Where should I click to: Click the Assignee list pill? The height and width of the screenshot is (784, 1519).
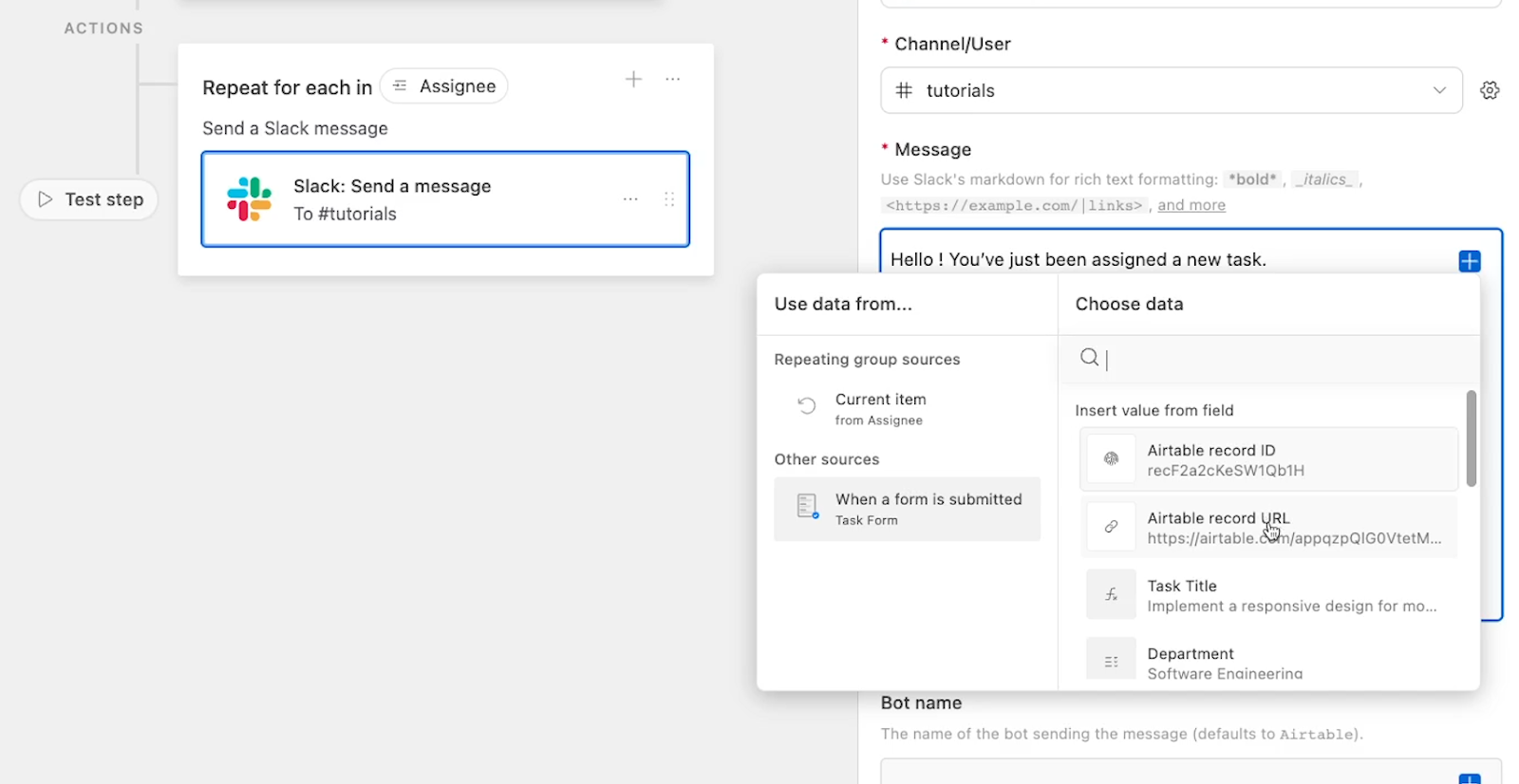444,86
